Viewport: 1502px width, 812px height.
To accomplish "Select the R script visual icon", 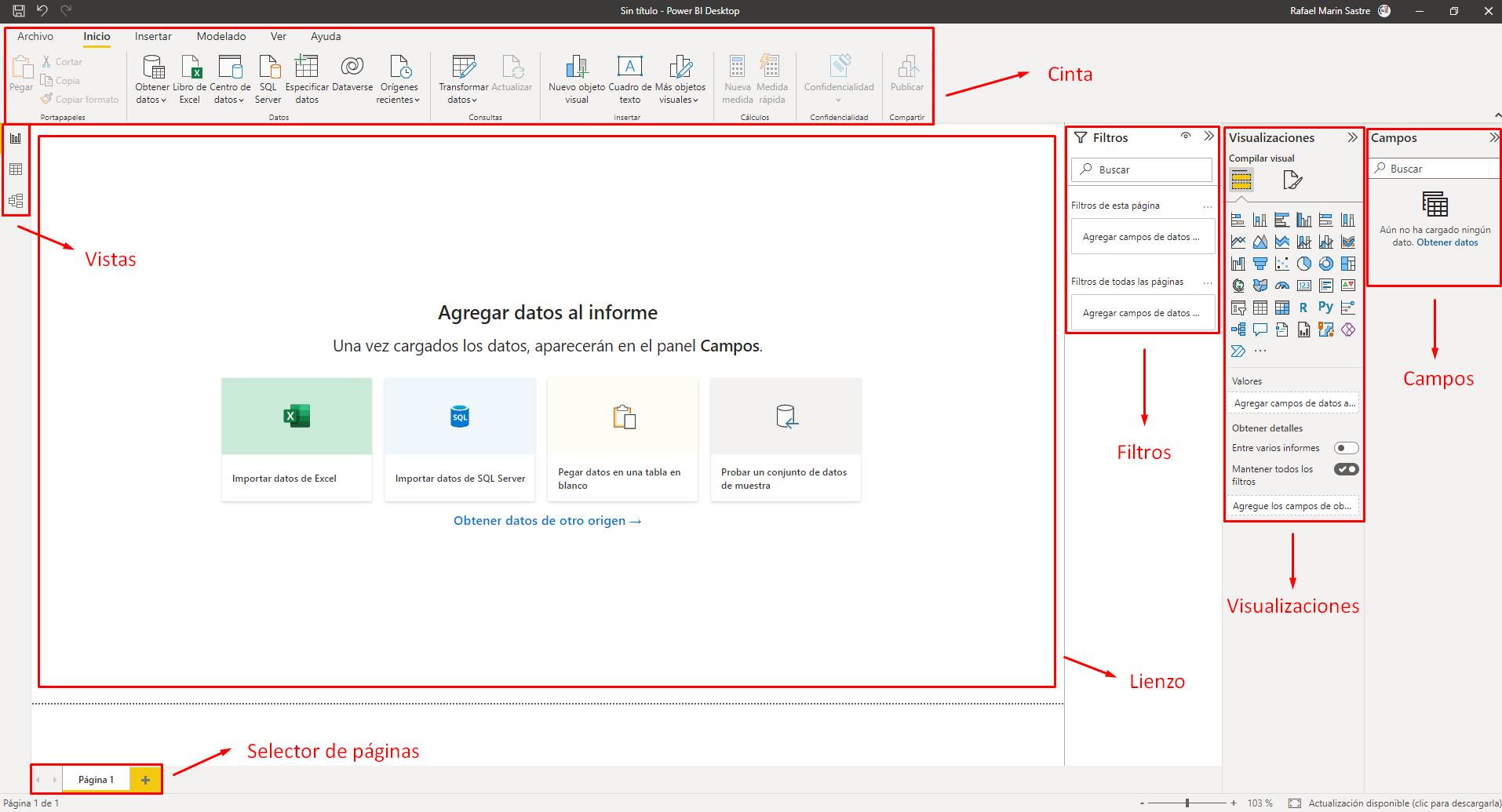I will (x=1303, y=308).
